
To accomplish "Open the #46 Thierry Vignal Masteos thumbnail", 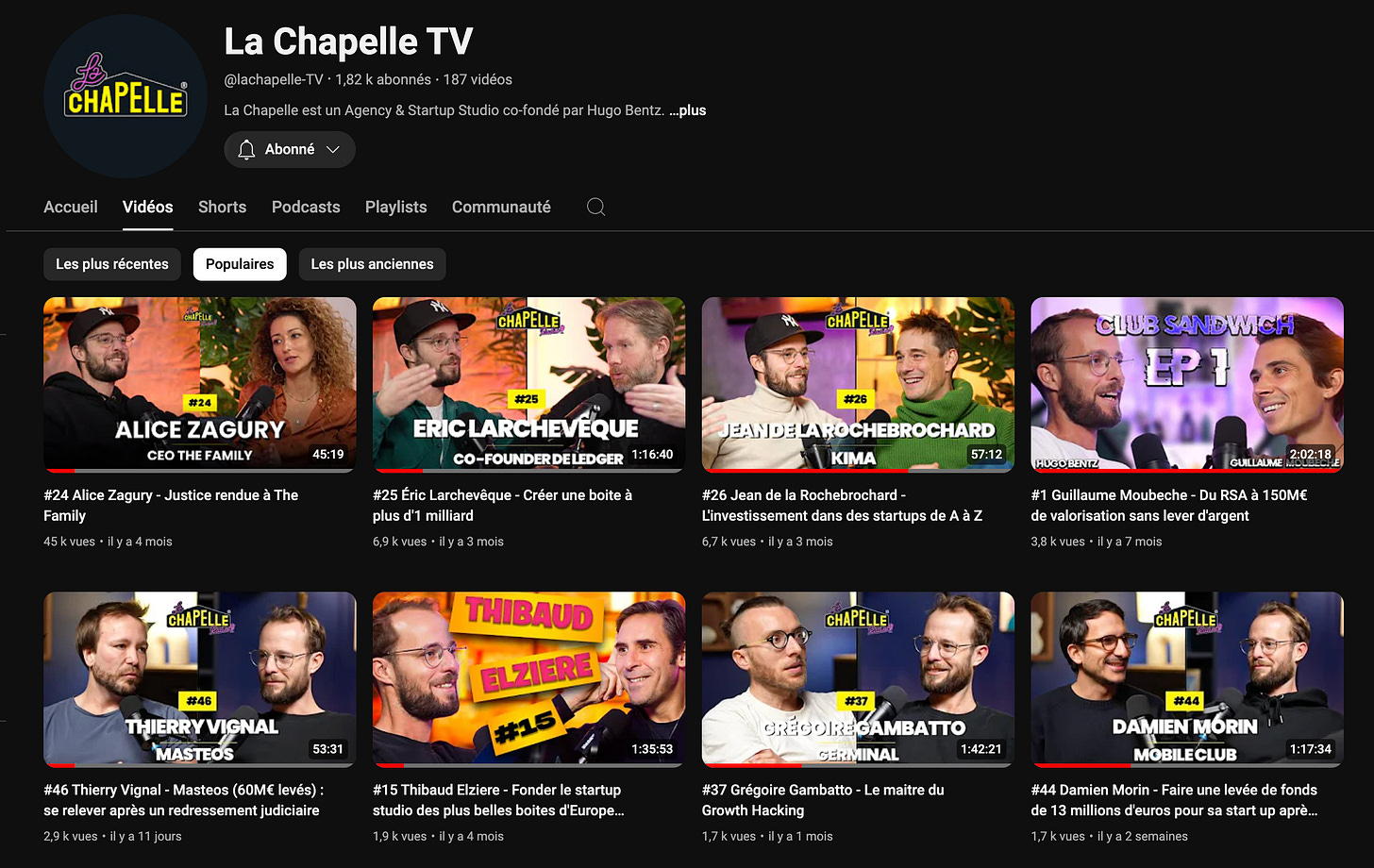I will point(200,679).
